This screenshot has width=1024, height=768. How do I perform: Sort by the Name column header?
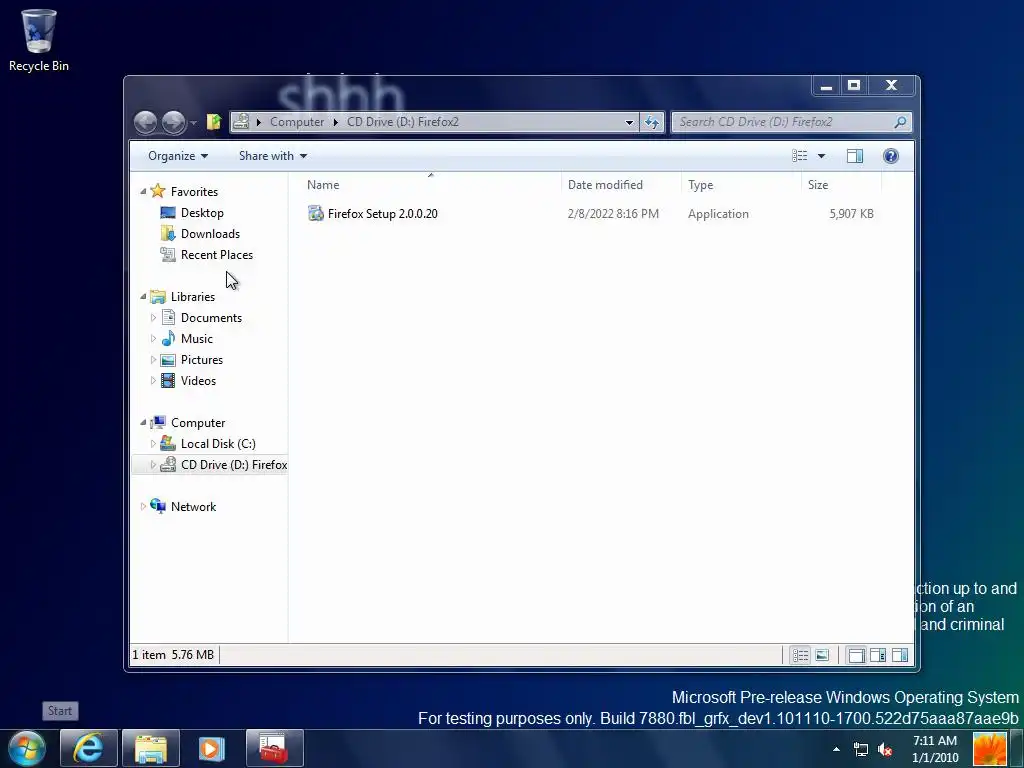(430, 185)
